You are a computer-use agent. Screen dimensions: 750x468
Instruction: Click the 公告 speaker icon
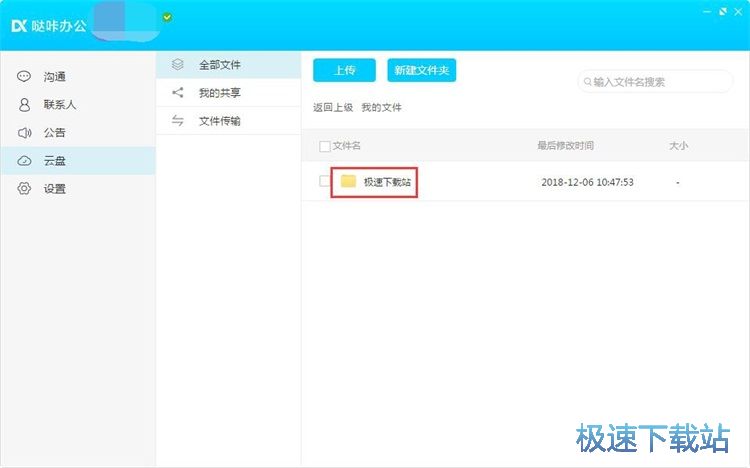tap(24, 133)
